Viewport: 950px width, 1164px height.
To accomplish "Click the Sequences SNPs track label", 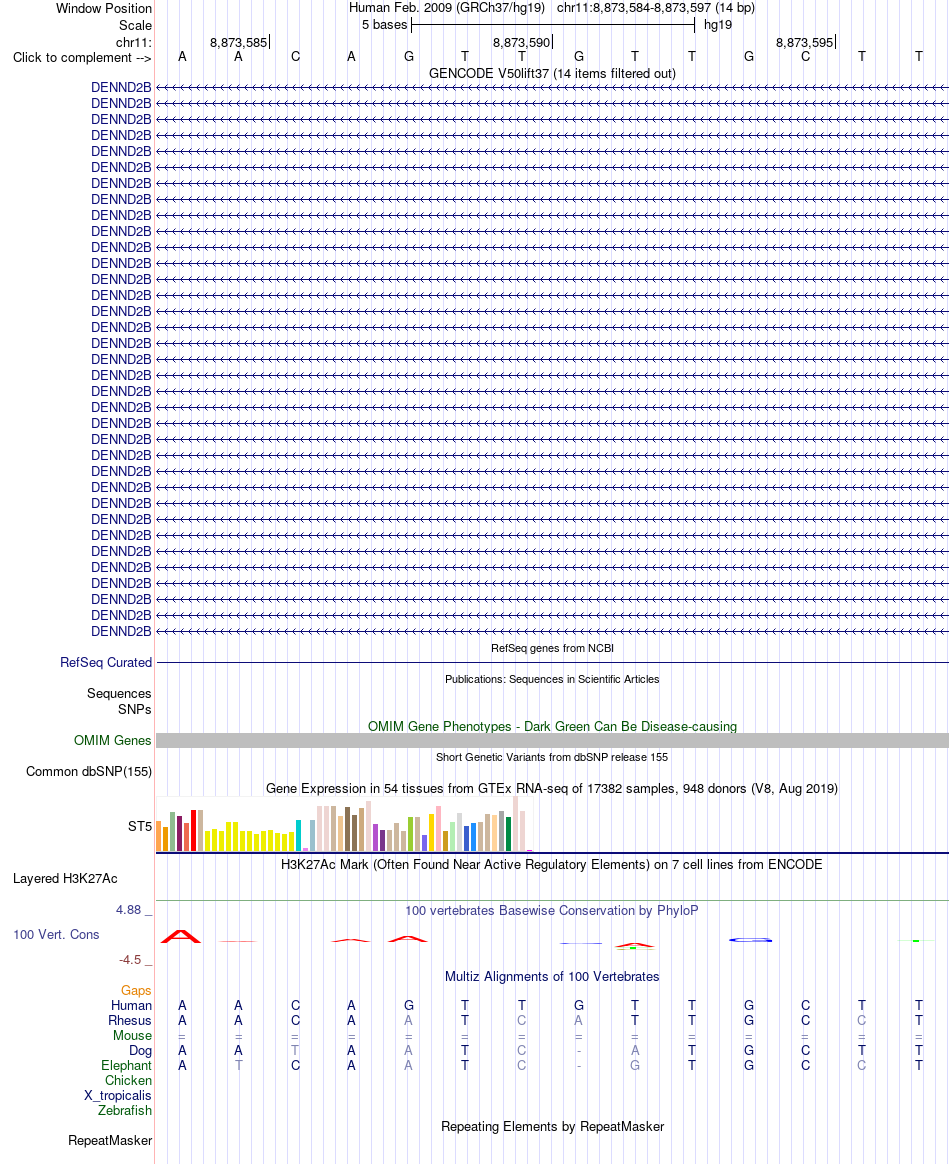I will [119, 702].
